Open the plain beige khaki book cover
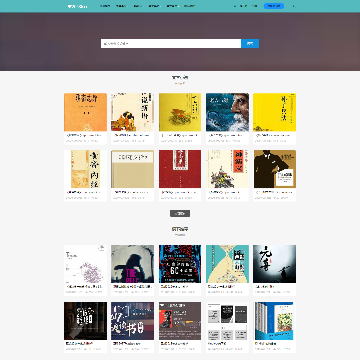 (x=132, y=169)
